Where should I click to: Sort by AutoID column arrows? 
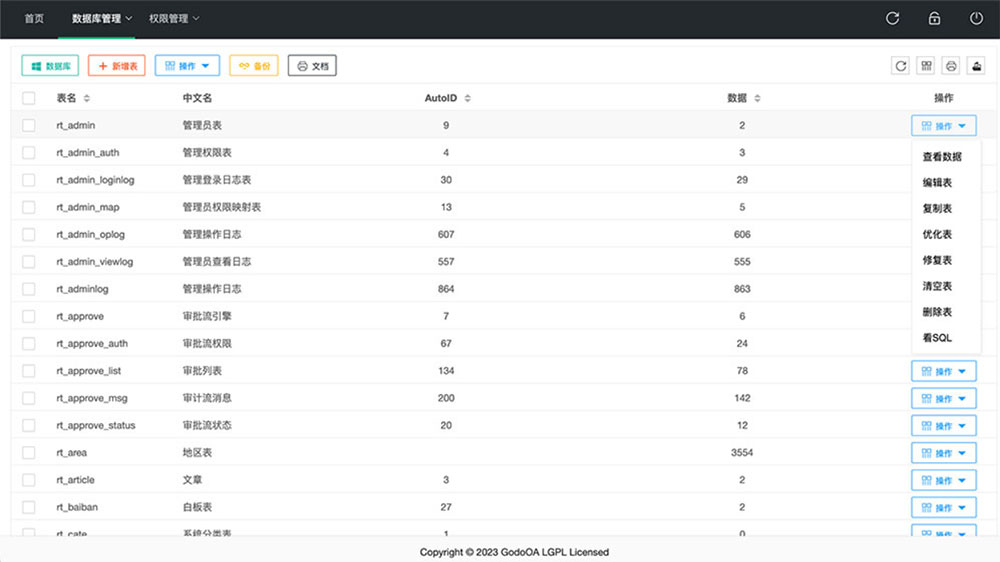[x=467, y=98]
